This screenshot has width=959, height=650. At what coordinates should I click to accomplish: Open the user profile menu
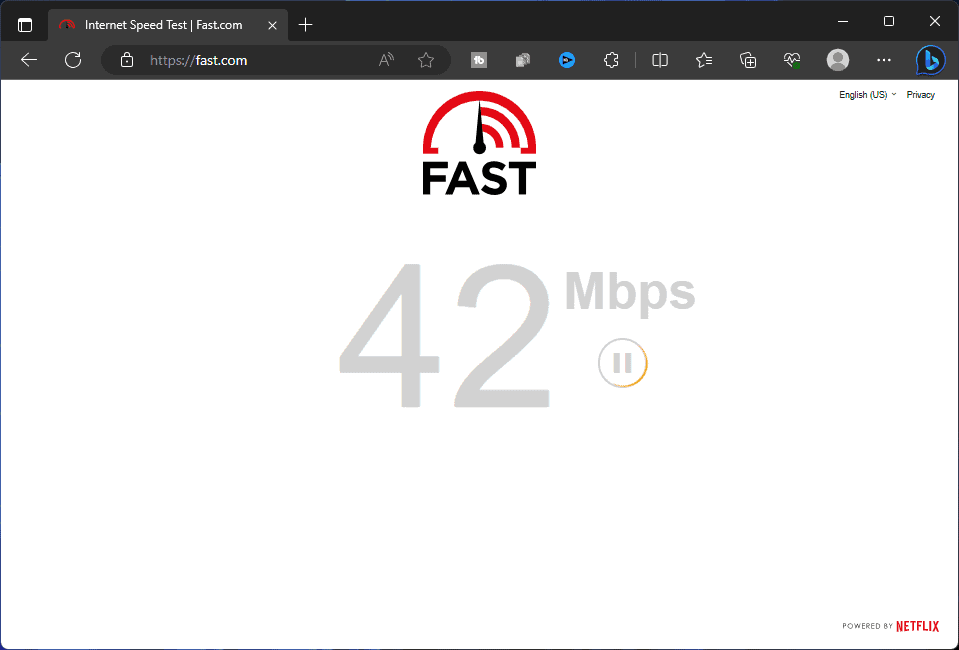[x=838, y=60]
